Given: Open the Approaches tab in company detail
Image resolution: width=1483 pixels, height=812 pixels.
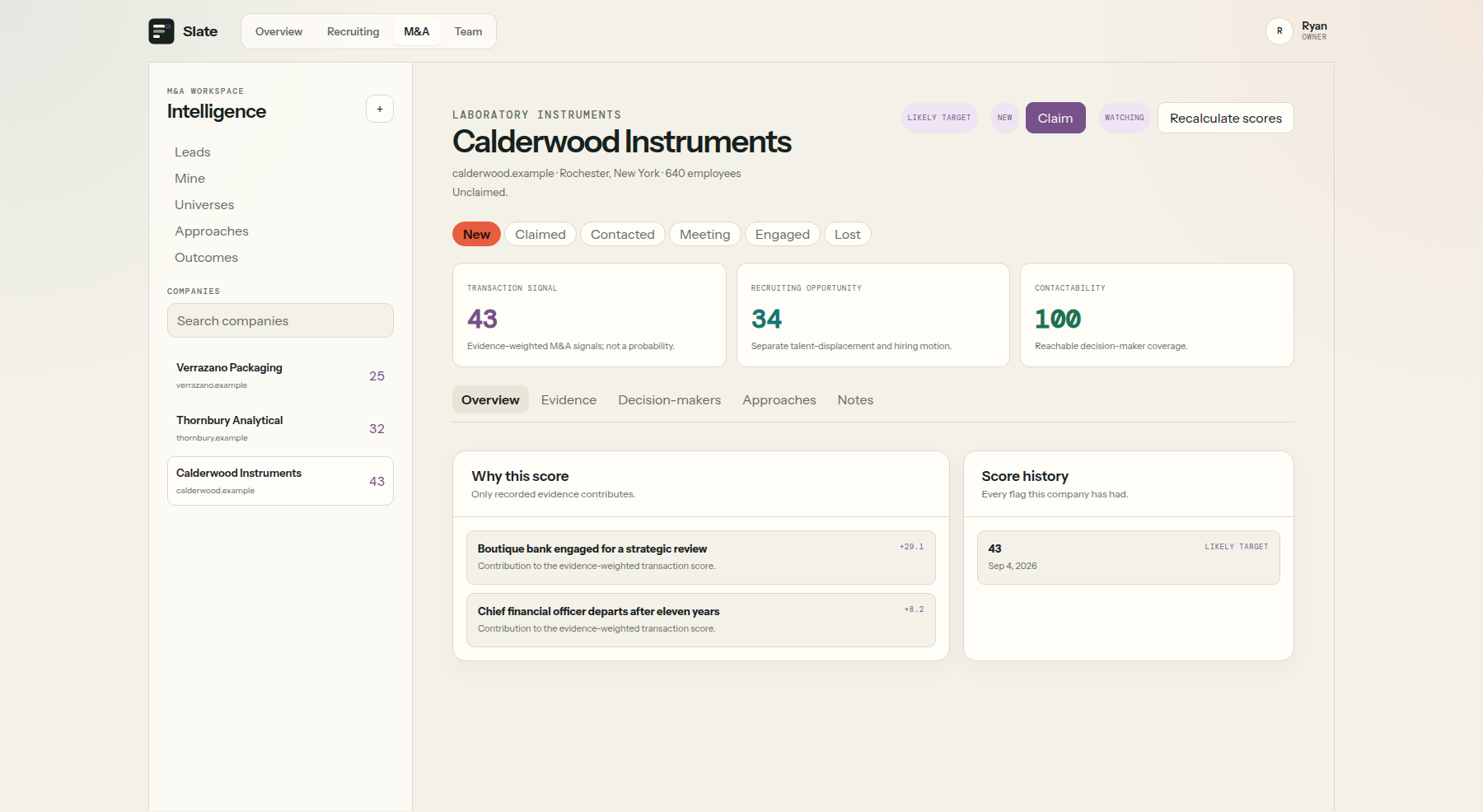Looking at the screenshot, I should [x=779, y=399].
